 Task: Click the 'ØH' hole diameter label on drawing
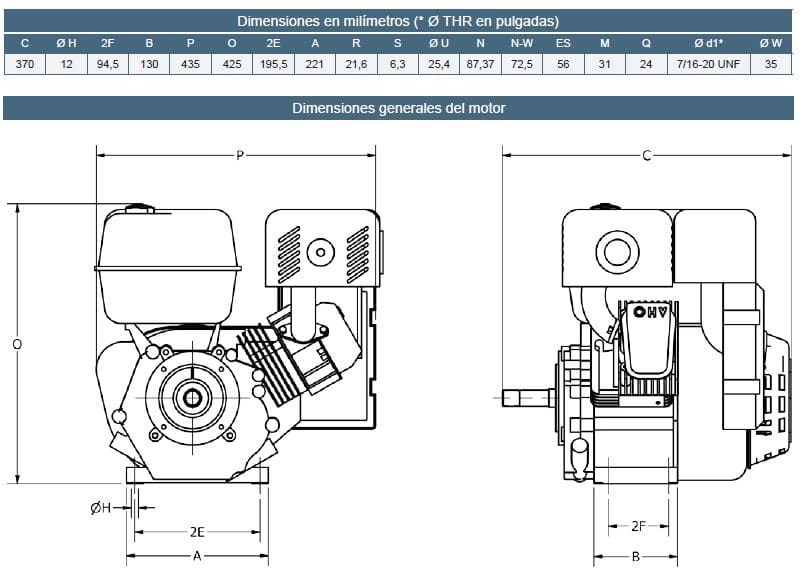coord(100,508)
